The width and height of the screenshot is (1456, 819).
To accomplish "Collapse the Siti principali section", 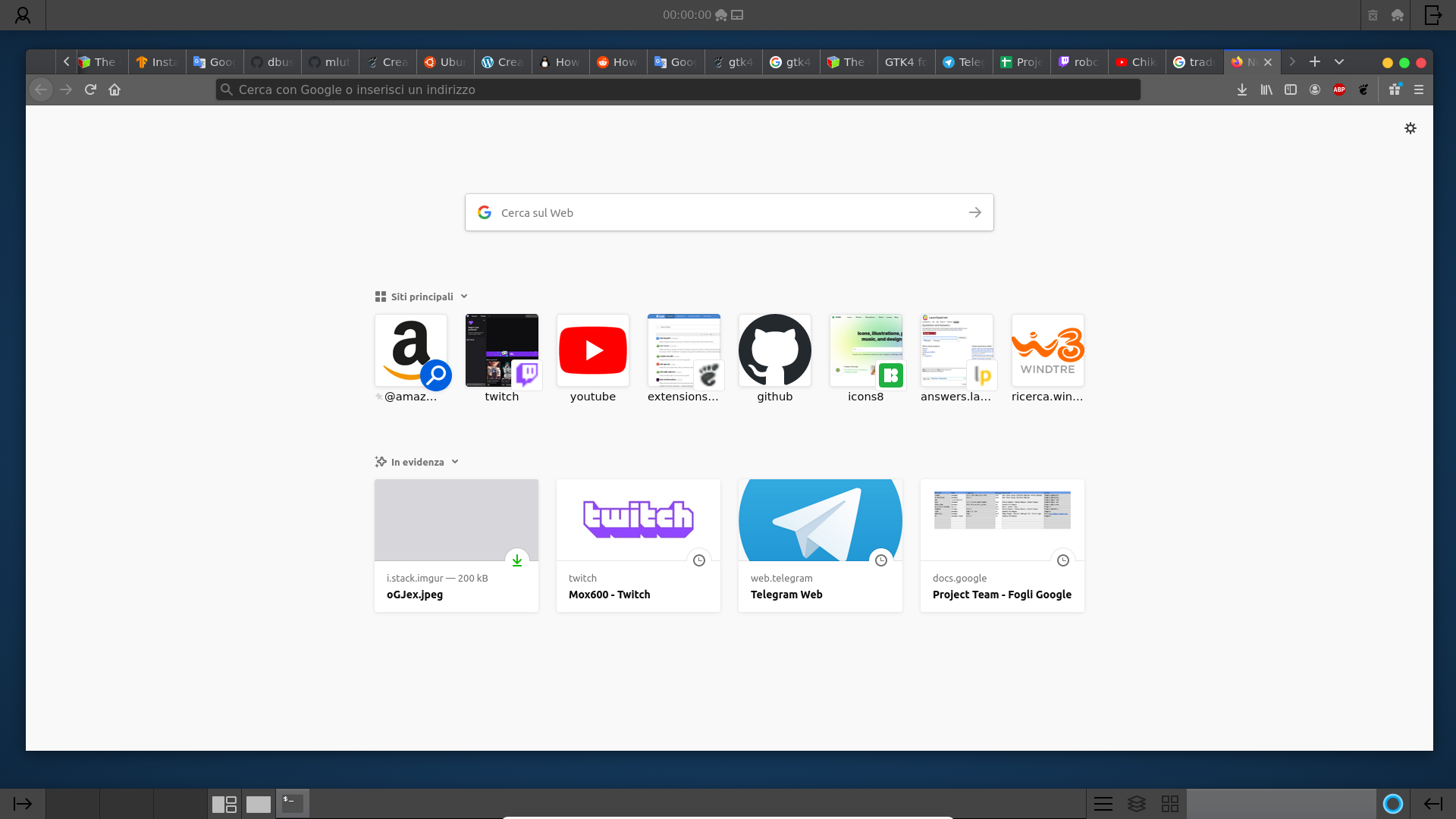I will [464, 297].
